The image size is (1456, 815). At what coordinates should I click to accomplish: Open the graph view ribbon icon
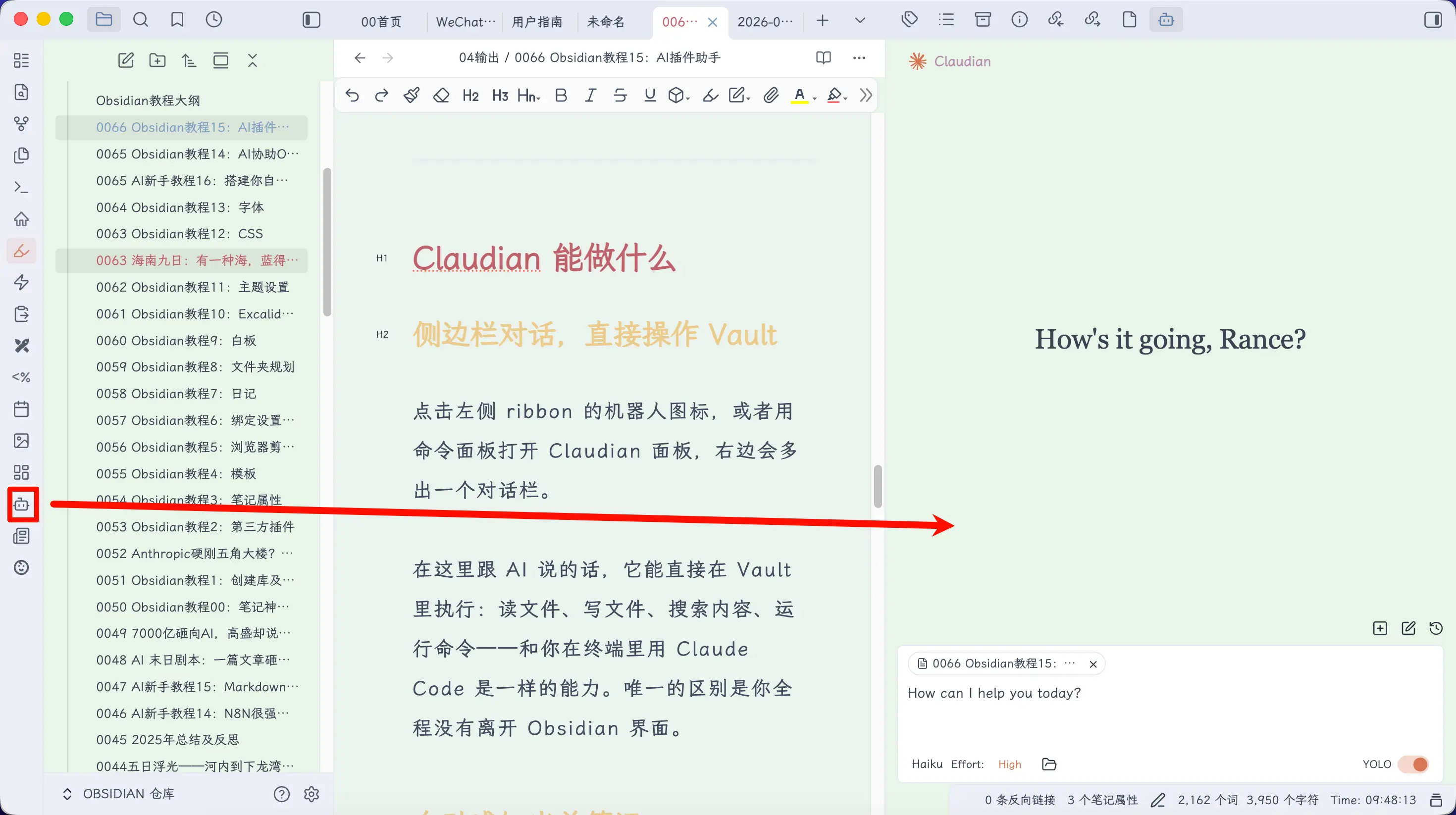tap(21, 124)
